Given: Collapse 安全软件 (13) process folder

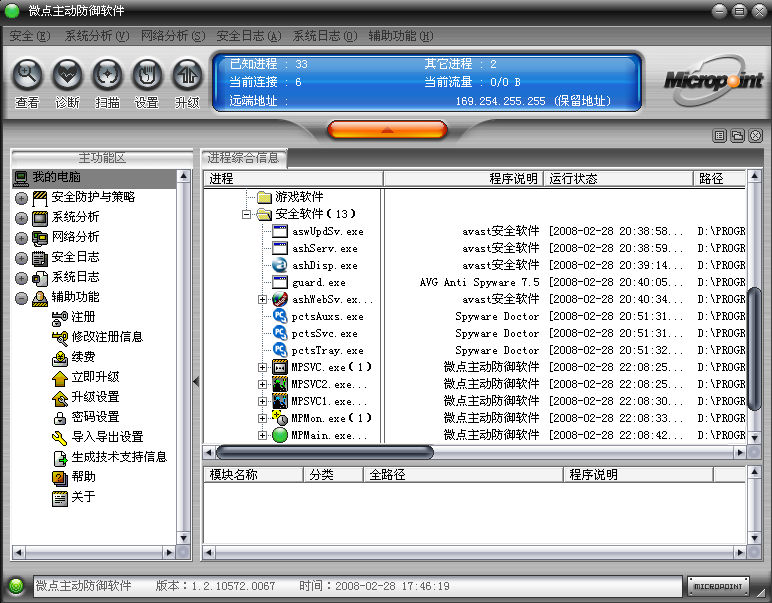Looking at the screenshot, I should click(x=246, y=214).
